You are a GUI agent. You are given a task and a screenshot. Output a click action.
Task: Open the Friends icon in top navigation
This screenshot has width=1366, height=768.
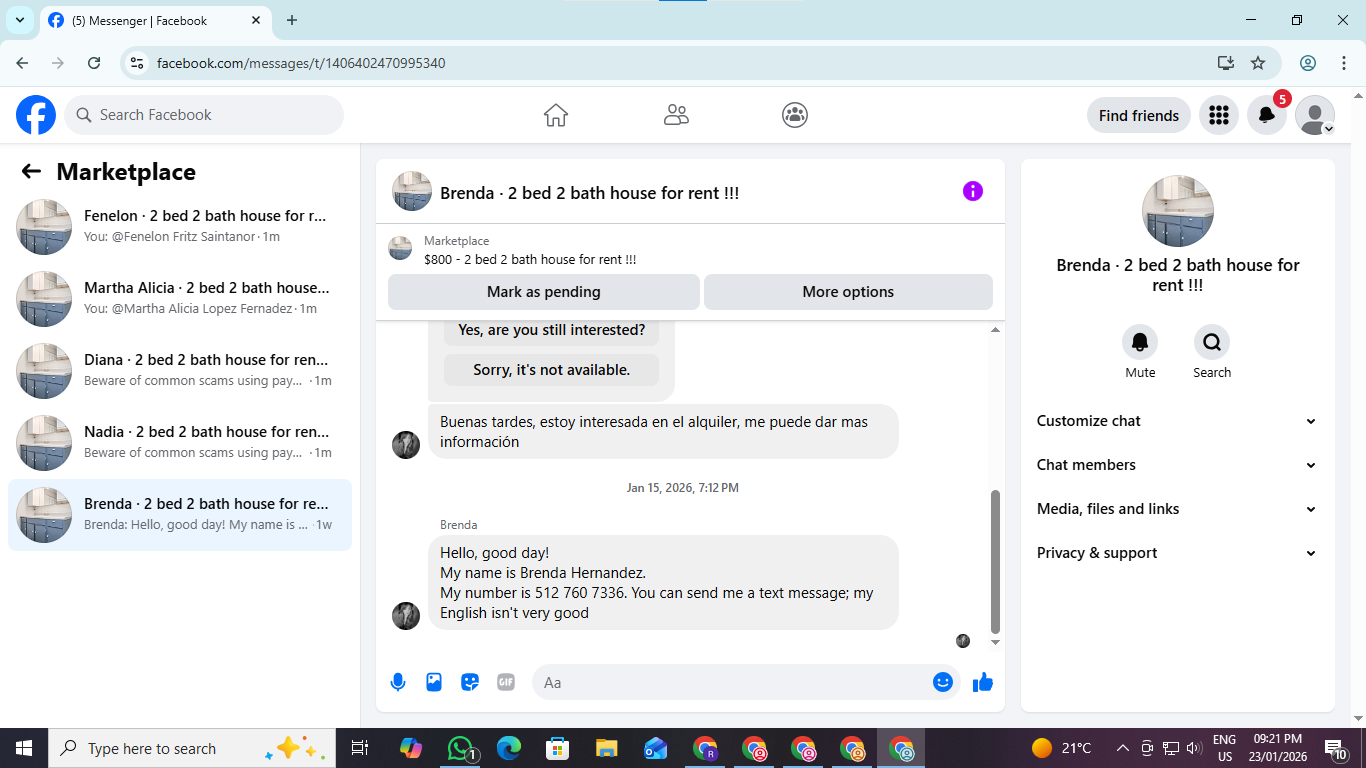tap(676, 115)
